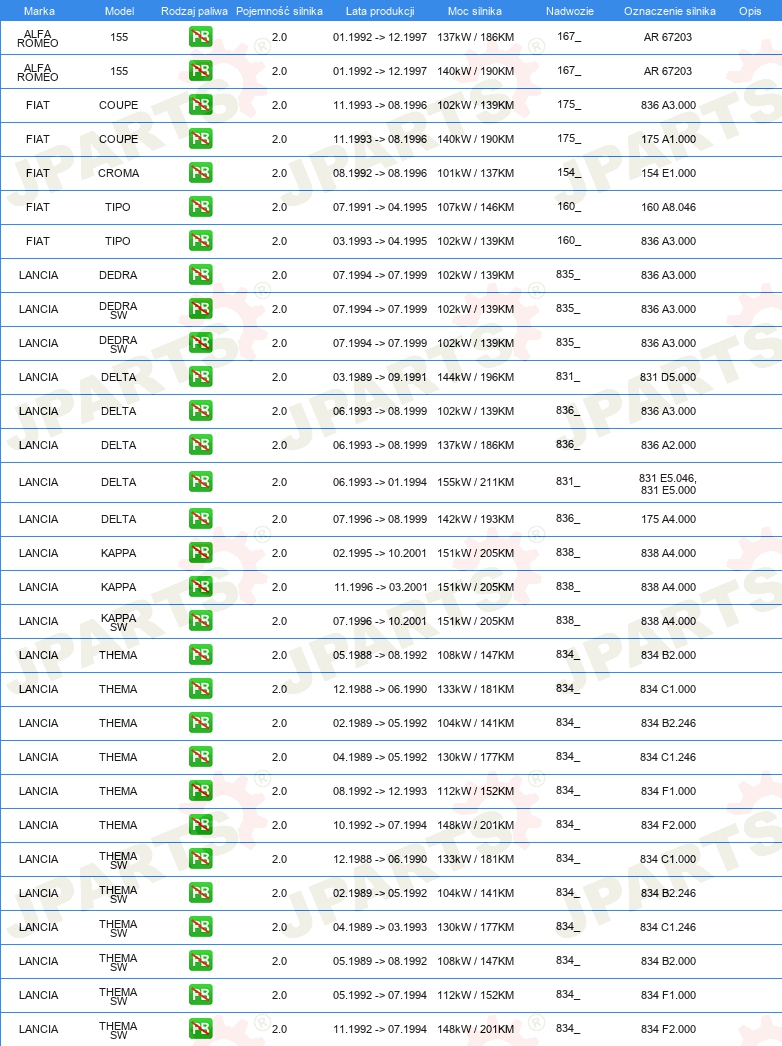Select fuel icon for Fiat Coupe 102kW row
Image resolution: width=782 pixels, height=1046 pixels.
(x=200, y=105)
